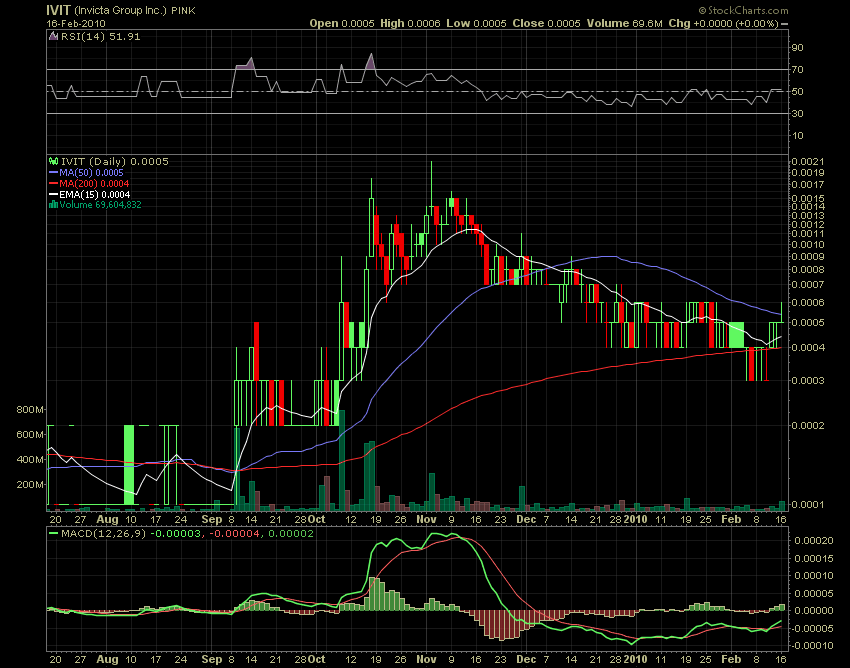This screenshot has height=668, width=850.
Task: Click the volume bars legend icon
Action: point(53,204)
